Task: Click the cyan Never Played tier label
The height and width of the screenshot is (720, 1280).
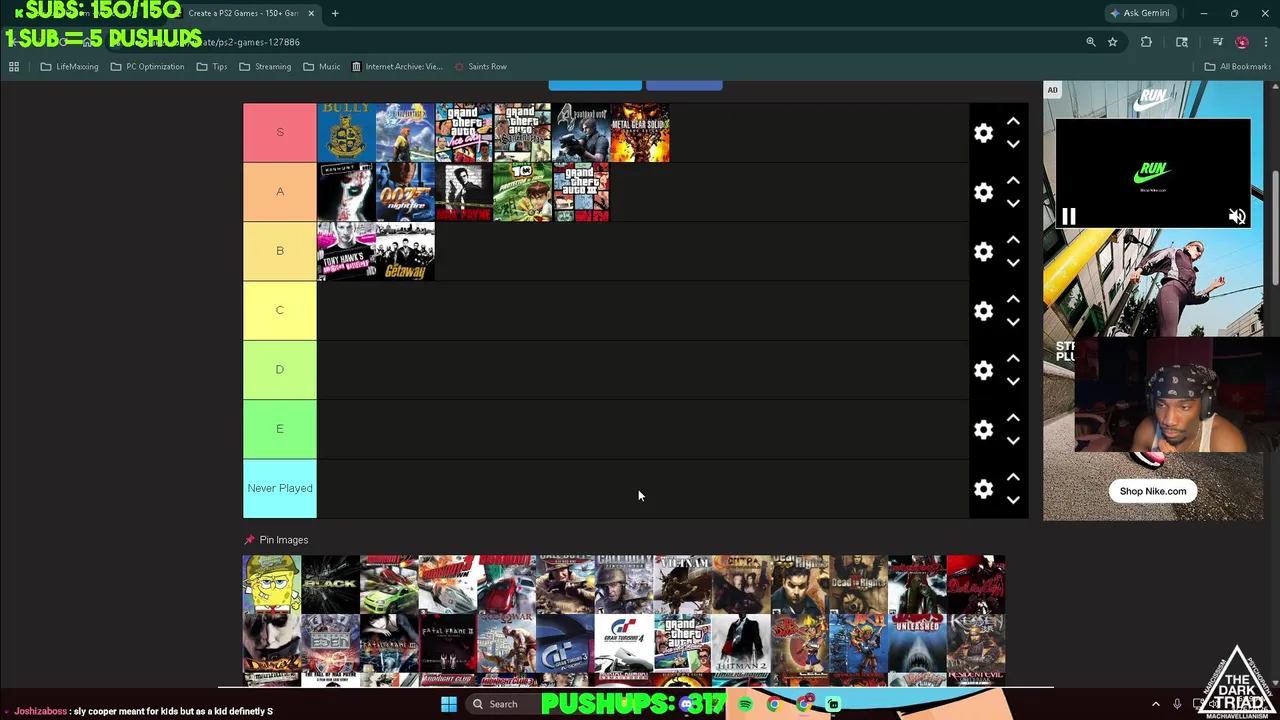Action: (x=280, y=488)
